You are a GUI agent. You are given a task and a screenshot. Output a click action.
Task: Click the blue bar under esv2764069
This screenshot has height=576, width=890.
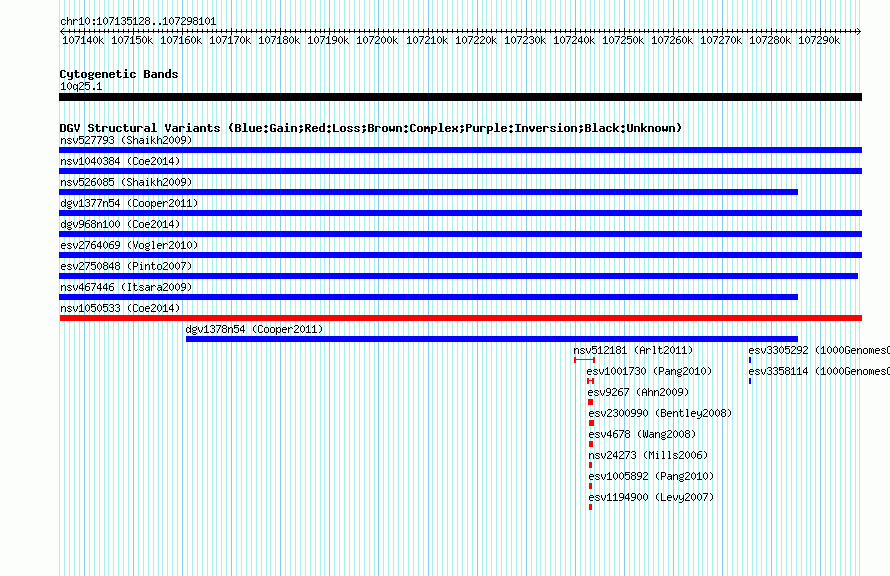point(460,255)
